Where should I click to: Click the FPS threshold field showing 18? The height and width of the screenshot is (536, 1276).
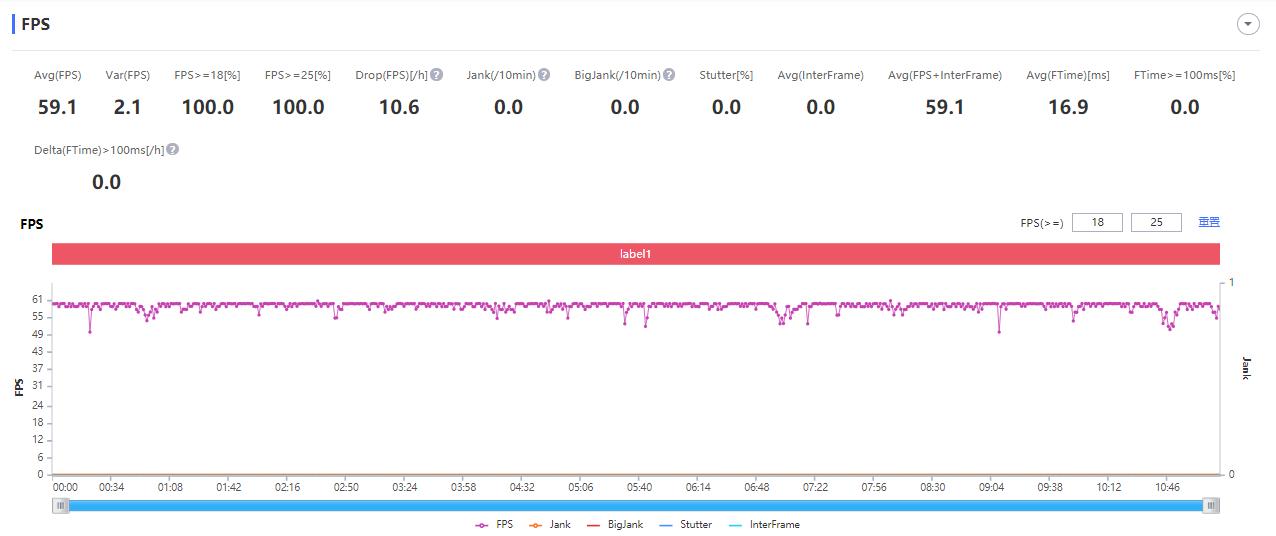(1097, 222)
